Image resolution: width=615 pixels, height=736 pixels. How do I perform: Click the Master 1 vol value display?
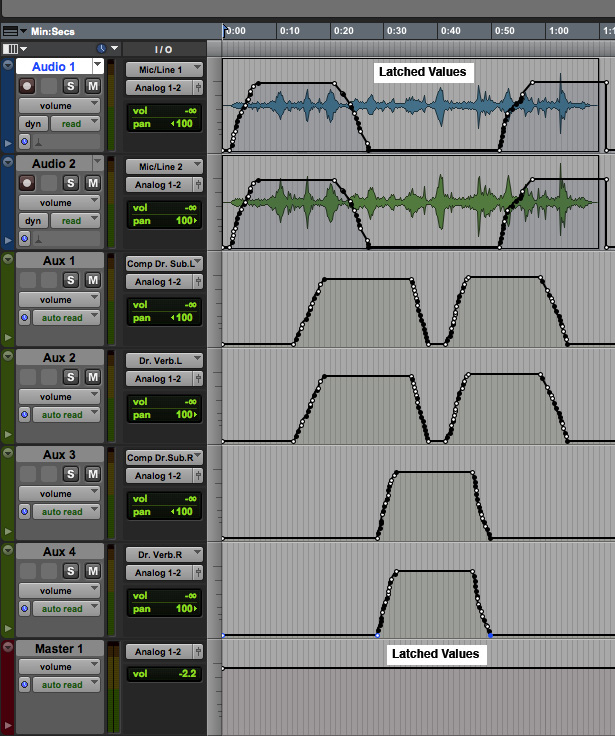(x=164, y=674)
